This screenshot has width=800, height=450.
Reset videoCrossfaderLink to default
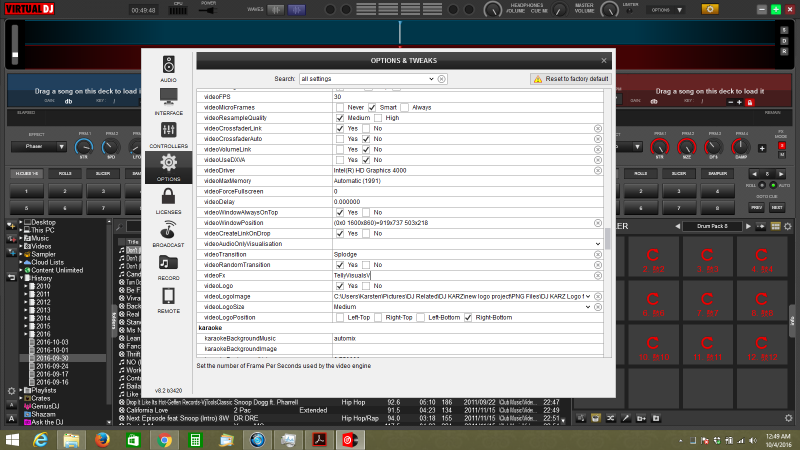coord(598,129)
